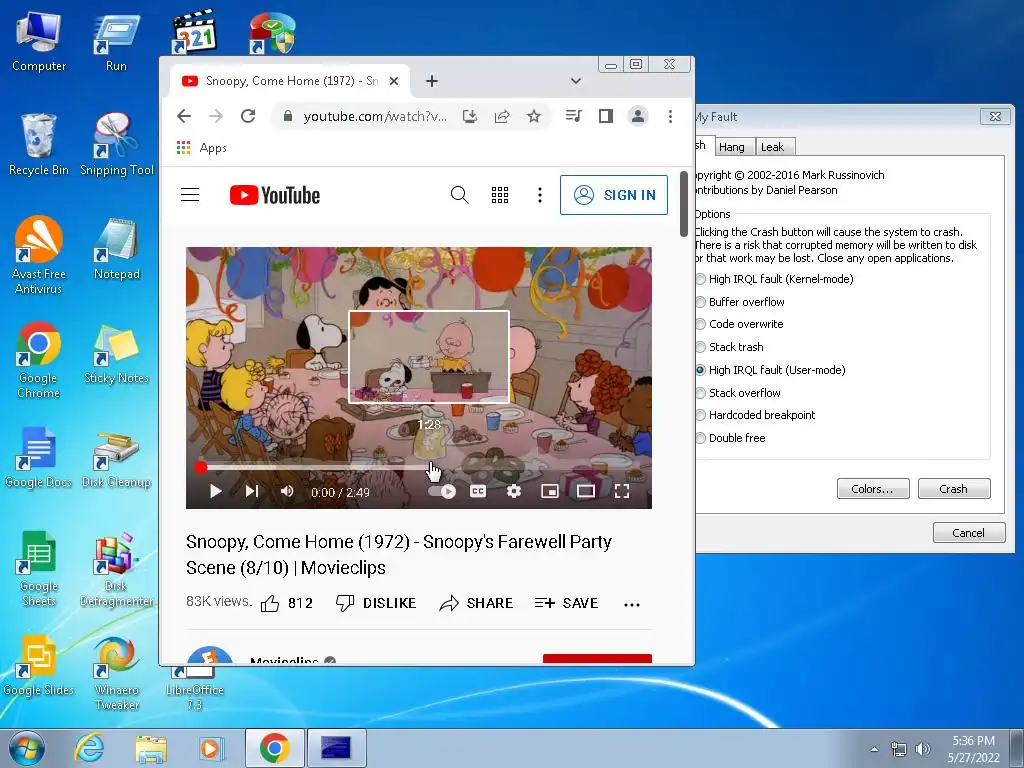Select Hardcoded breakpoint option

point(756,415)
